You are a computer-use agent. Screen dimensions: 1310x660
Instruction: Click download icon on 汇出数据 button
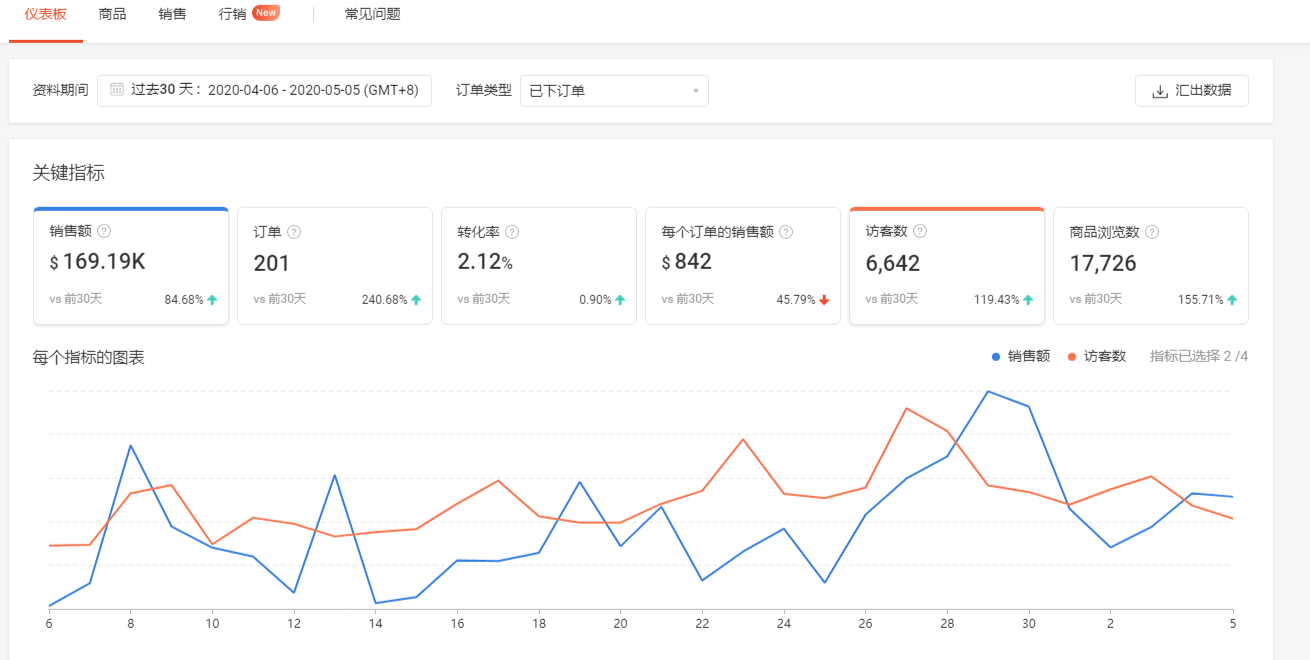[x=1160, y=91]
